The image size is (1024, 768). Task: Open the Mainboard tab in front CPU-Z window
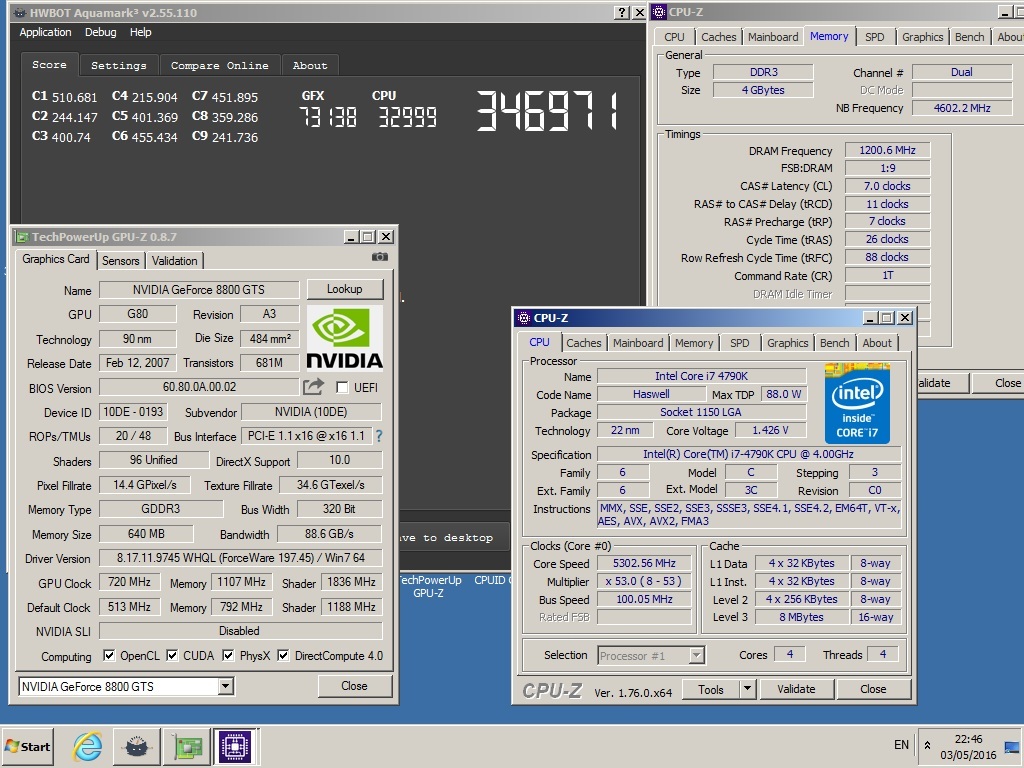click(x=638, y=343)
